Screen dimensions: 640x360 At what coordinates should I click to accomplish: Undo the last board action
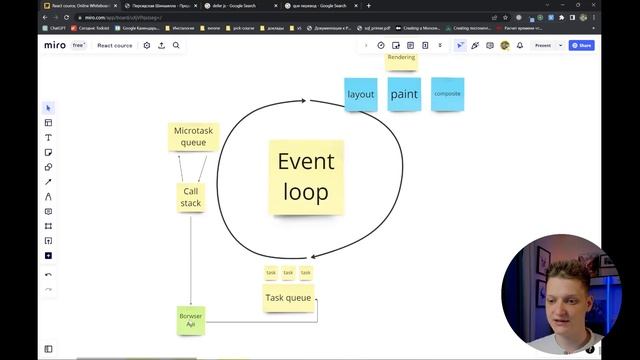click(x=49, y=275)
